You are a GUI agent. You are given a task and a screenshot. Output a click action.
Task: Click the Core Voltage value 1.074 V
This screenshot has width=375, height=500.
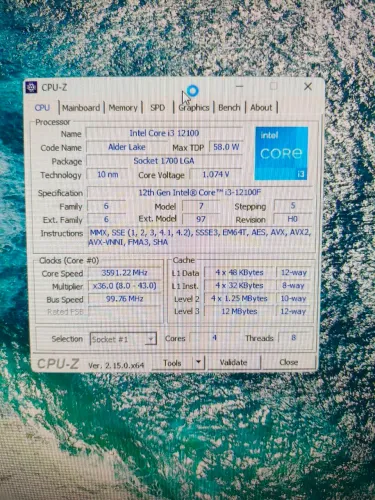coord(216,174)
